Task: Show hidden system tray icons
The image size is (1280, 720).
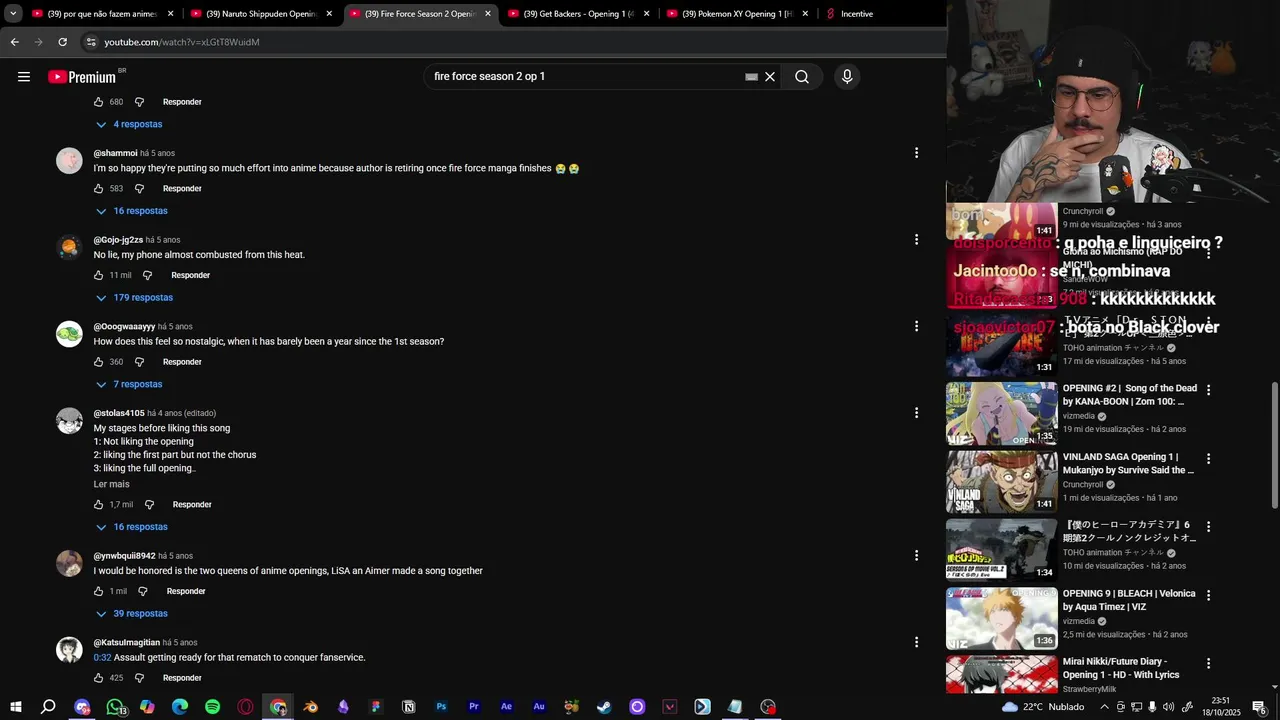Action: click(1103, 707)
